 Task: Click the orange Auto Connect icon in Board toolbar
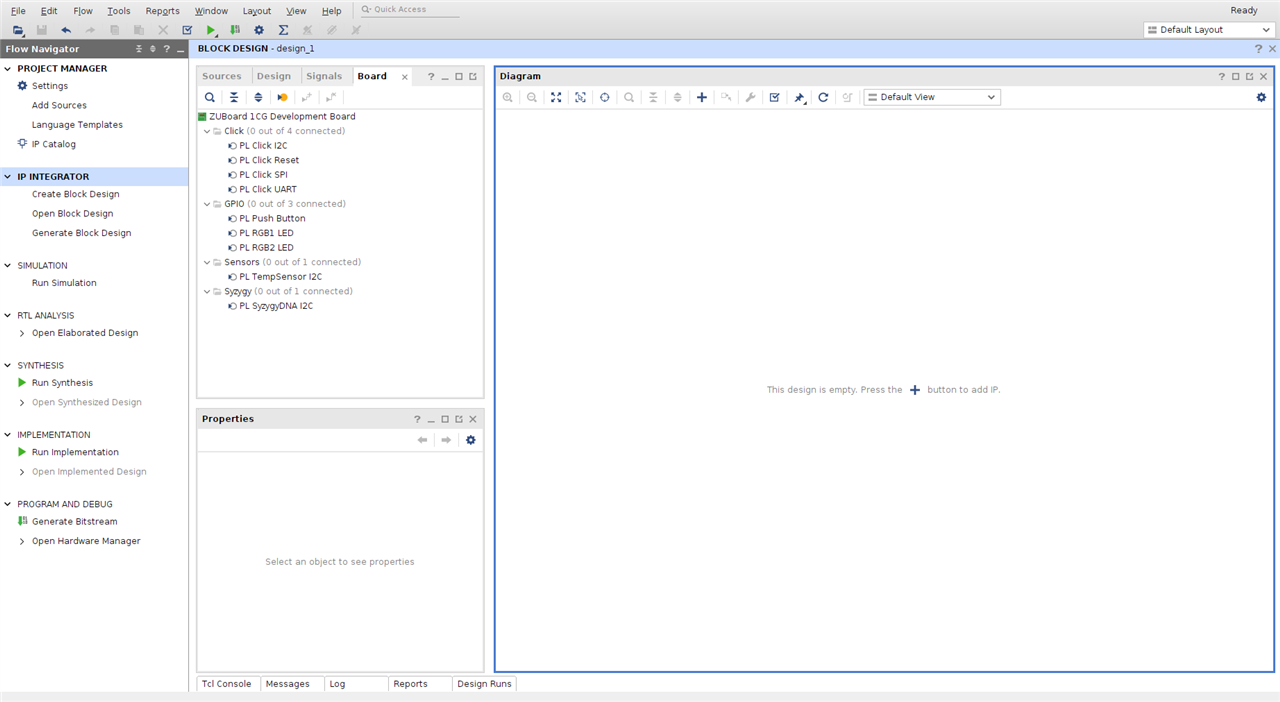282,97
